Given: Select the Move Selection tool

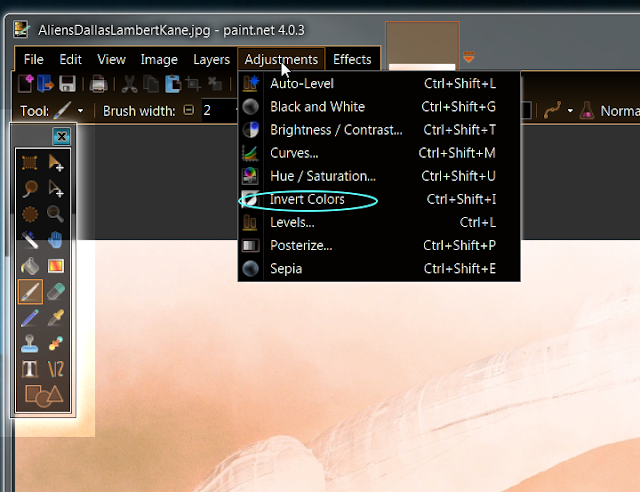Looking at the screenshot, I should 56,188.
